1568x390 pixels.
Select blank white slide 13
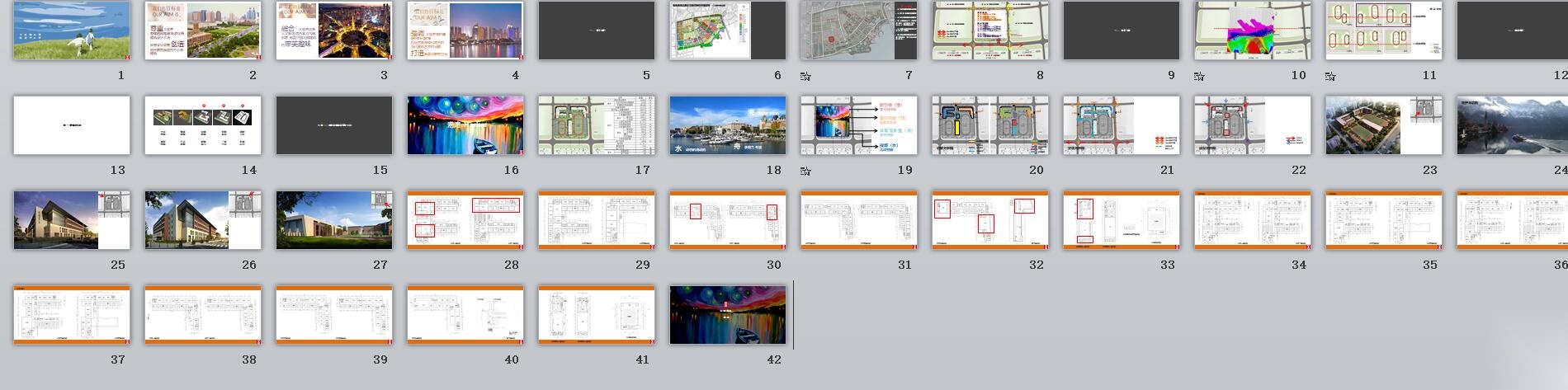click(x=72, y=125)
